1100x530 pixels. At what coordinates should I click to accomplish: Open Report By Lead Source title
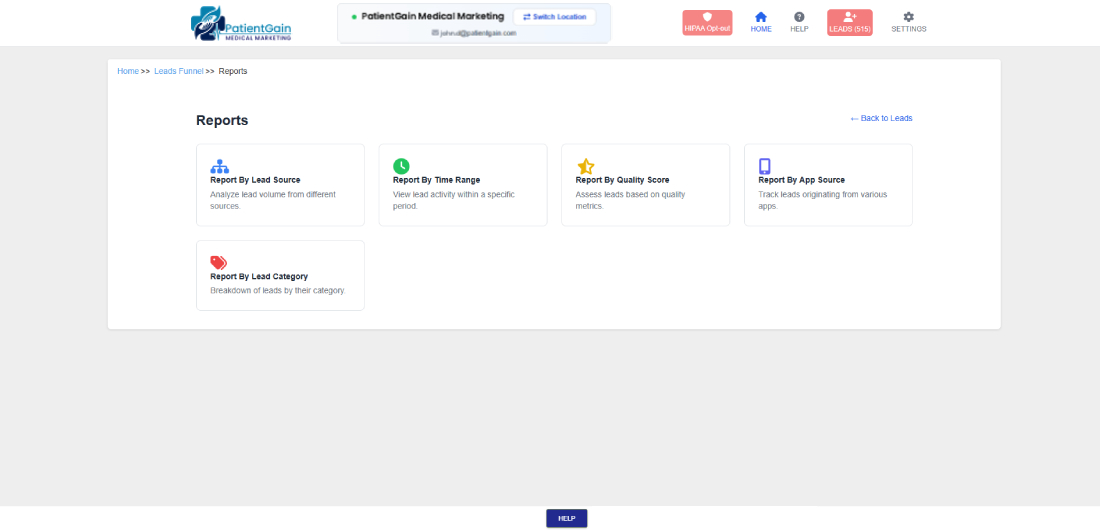tap(255, 180)
